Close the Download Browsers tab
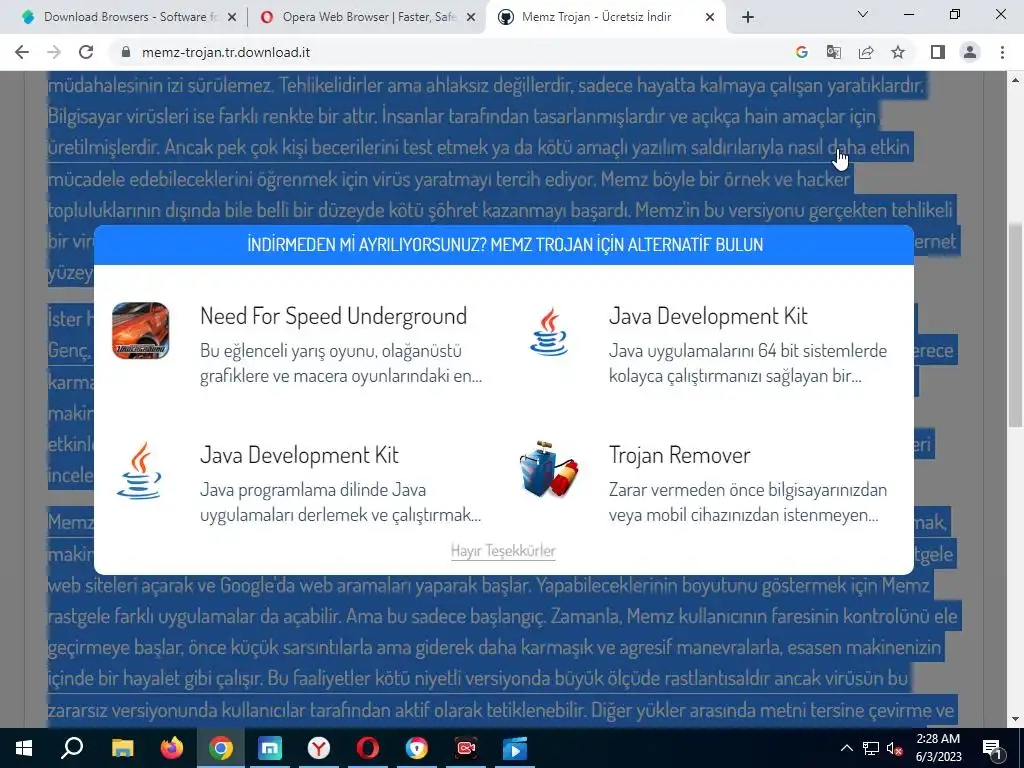Image resolution: width=1024 pixels, height=768 pixels. click(x=232, y=18)
